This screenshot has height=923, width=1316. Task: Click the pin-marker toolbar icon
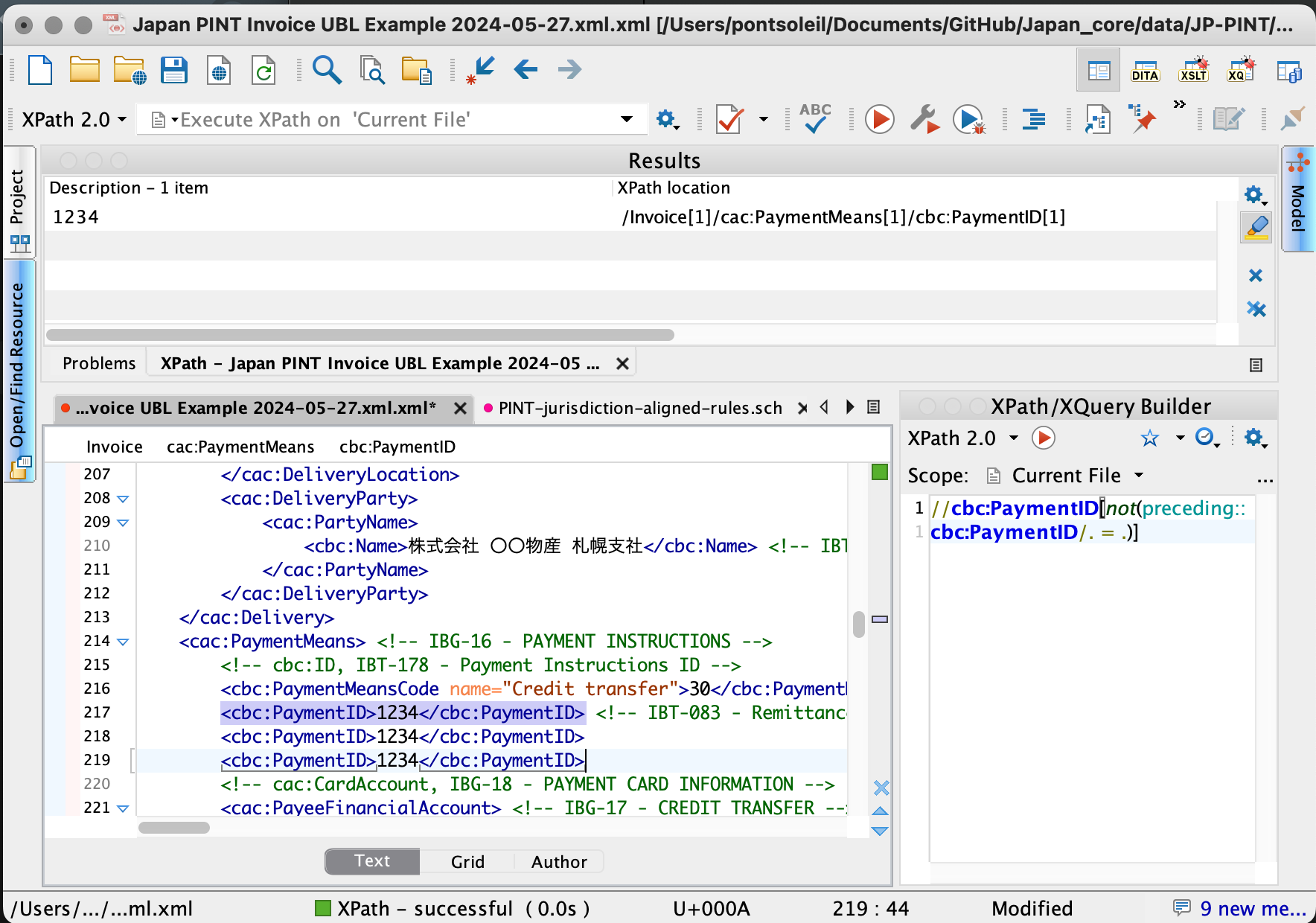point(1142,118)
